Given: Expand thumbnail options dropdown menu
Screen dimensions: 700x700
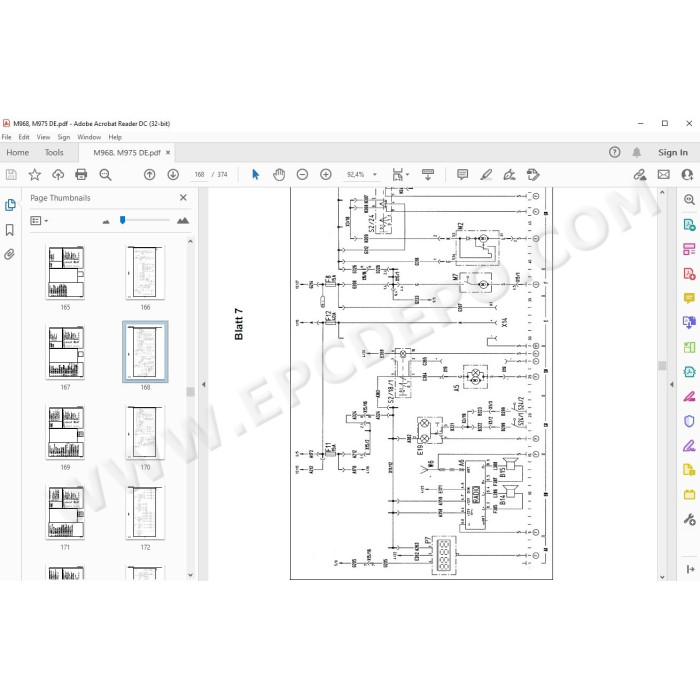Looking at the screenshot, I should point(39,221).
